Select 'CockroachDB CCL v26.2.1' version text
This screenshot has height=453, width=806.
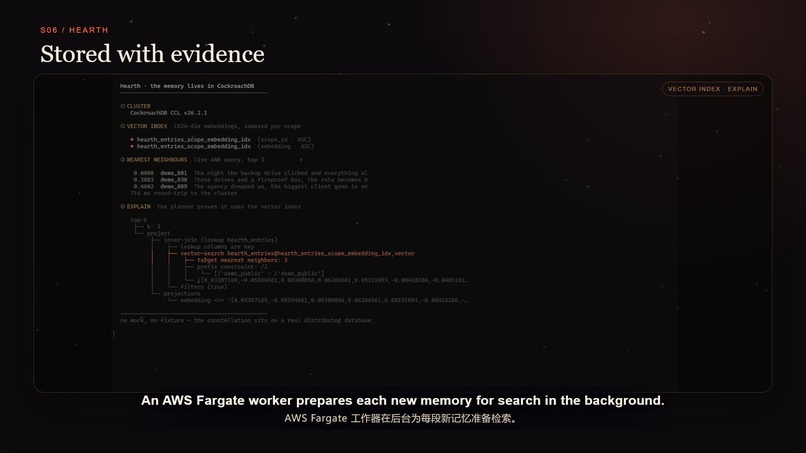point(169,113)
